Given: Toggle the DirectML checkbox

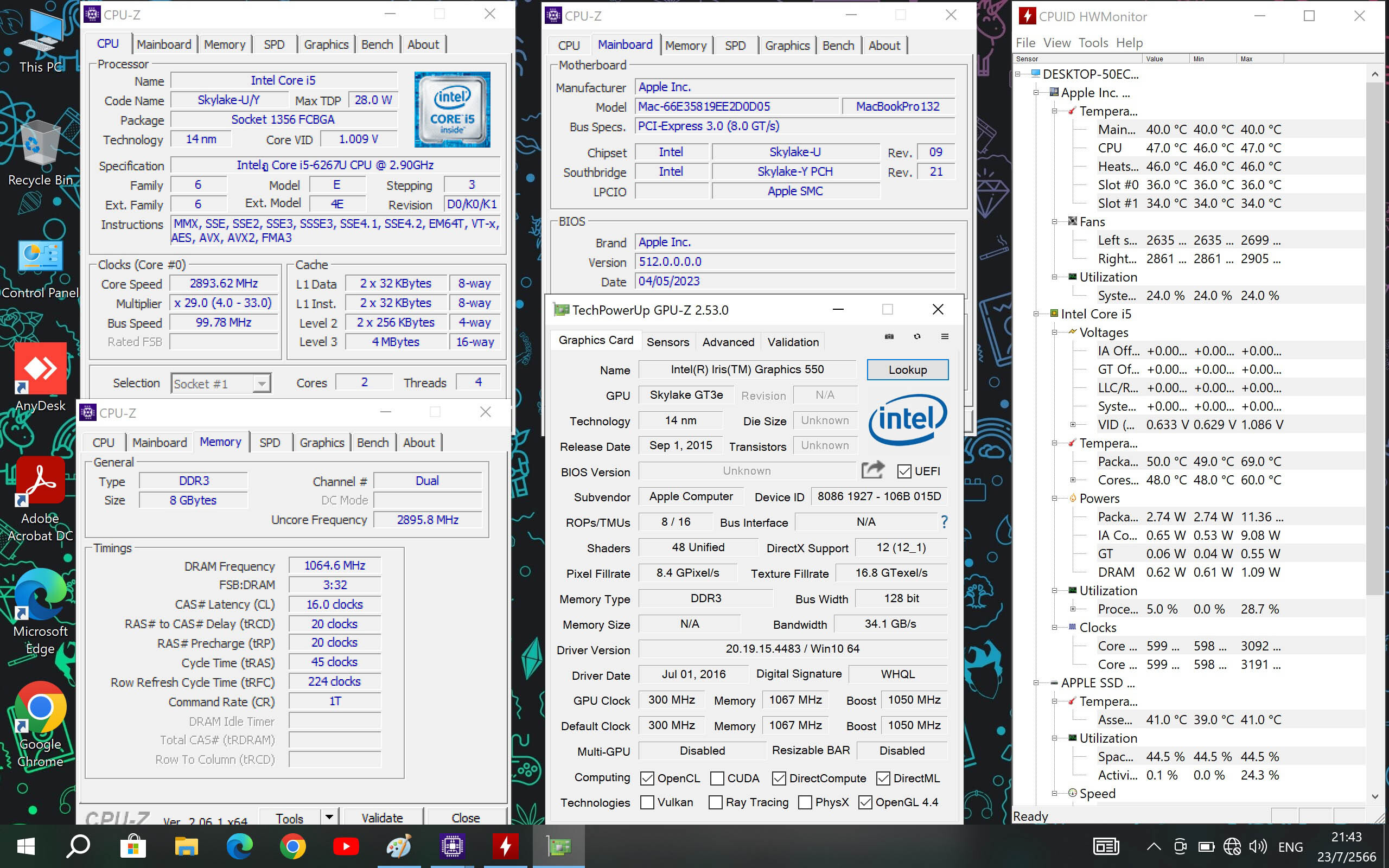Looking at the screenshot, I should tap(883, 778).
